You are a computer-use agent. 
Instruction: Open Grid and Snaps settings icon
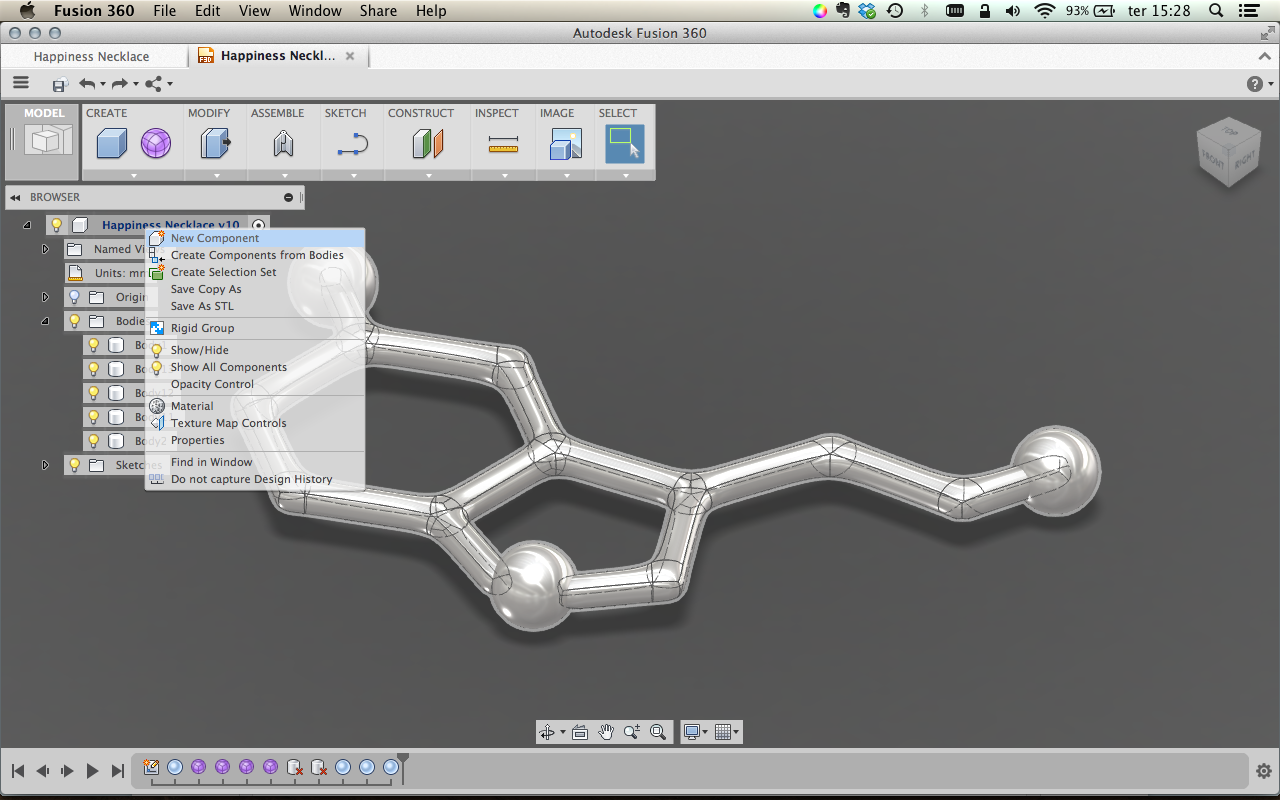(723, 732)
